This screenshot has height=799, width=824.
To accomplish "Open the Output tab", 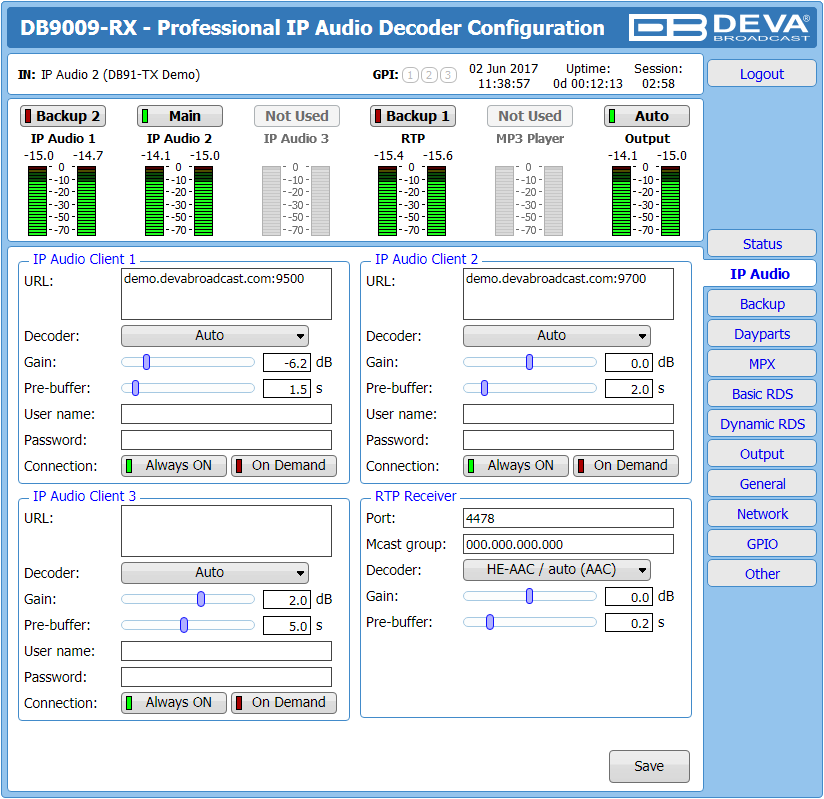I will click(x=762, y=454).
